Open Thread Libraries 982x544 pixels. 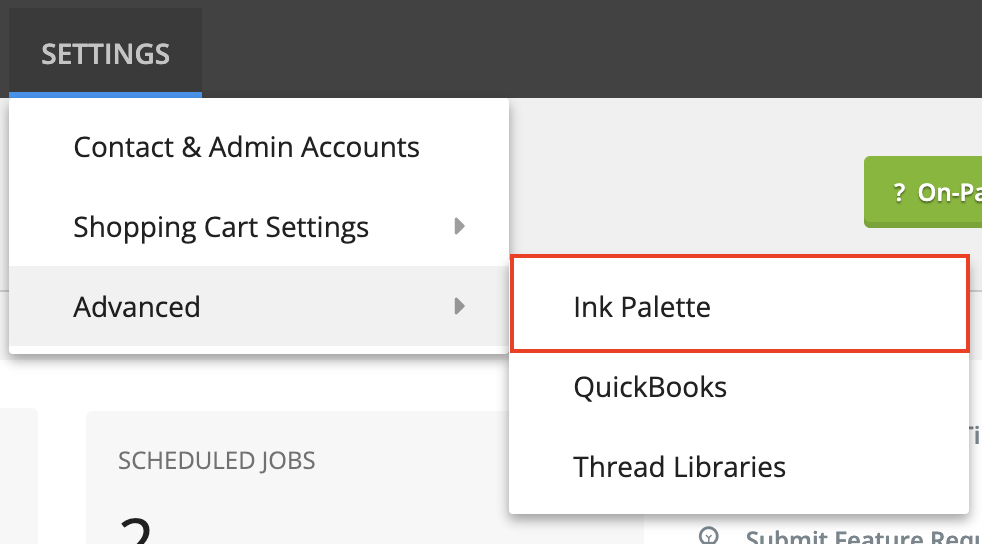[679, 466]
